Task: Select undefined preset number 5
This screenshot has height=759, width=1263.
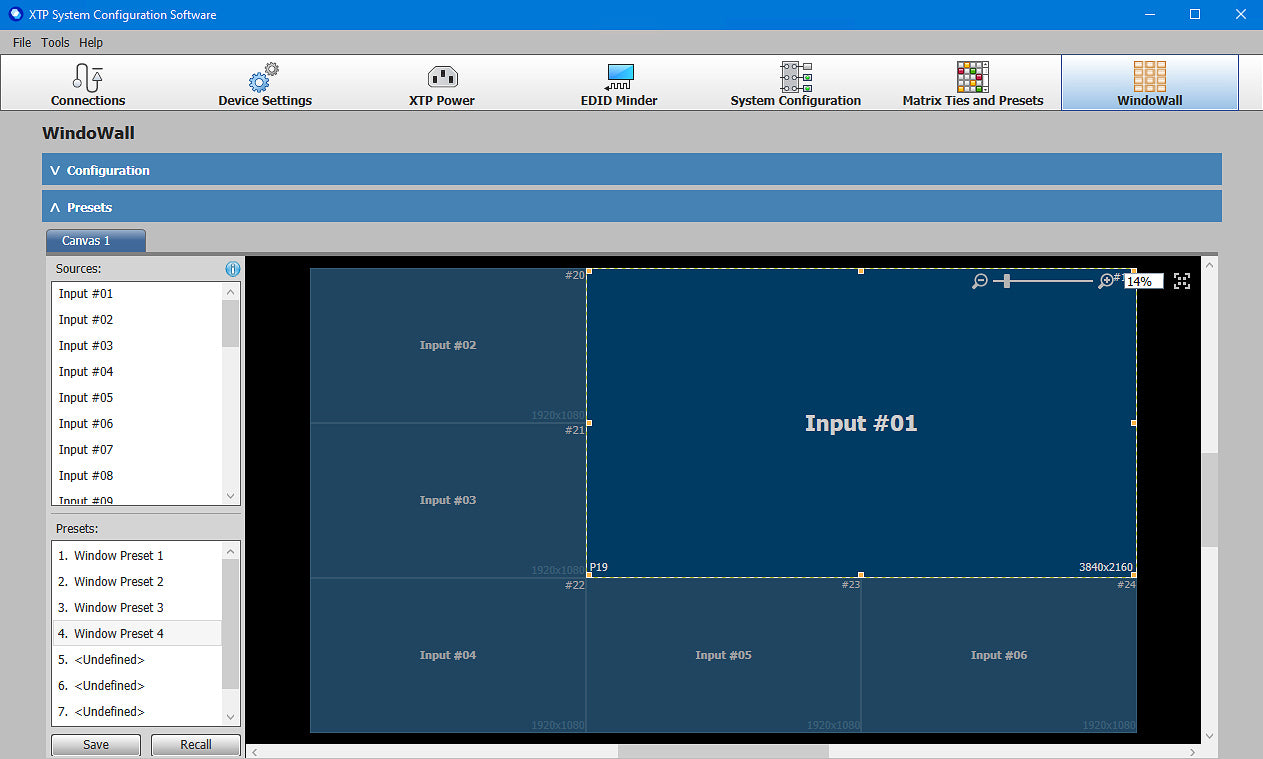Action: [137, 660]
